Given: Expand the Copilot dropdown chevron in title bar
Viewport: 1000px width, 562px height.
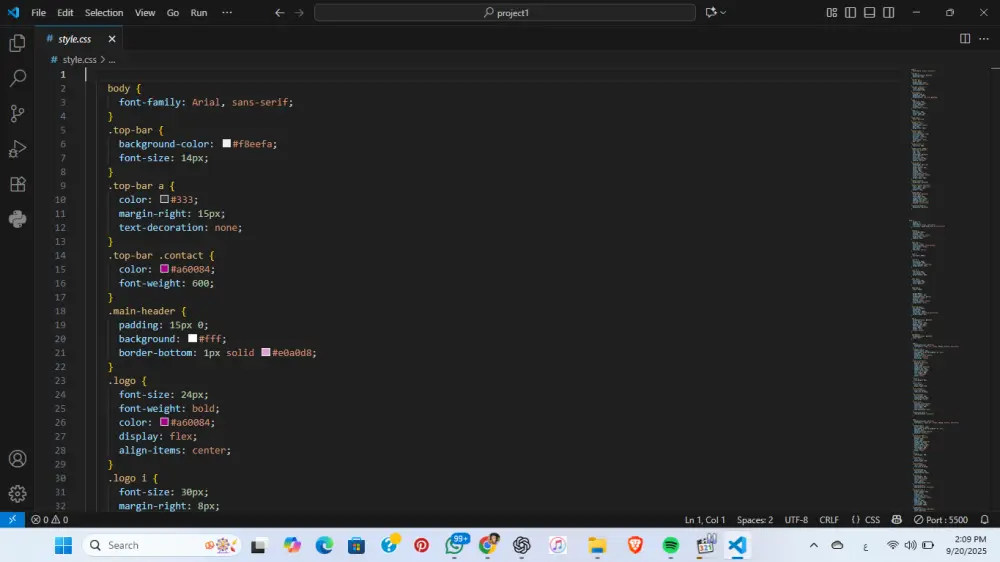Looking at the screenshot, I should click(x=723, y=12).
